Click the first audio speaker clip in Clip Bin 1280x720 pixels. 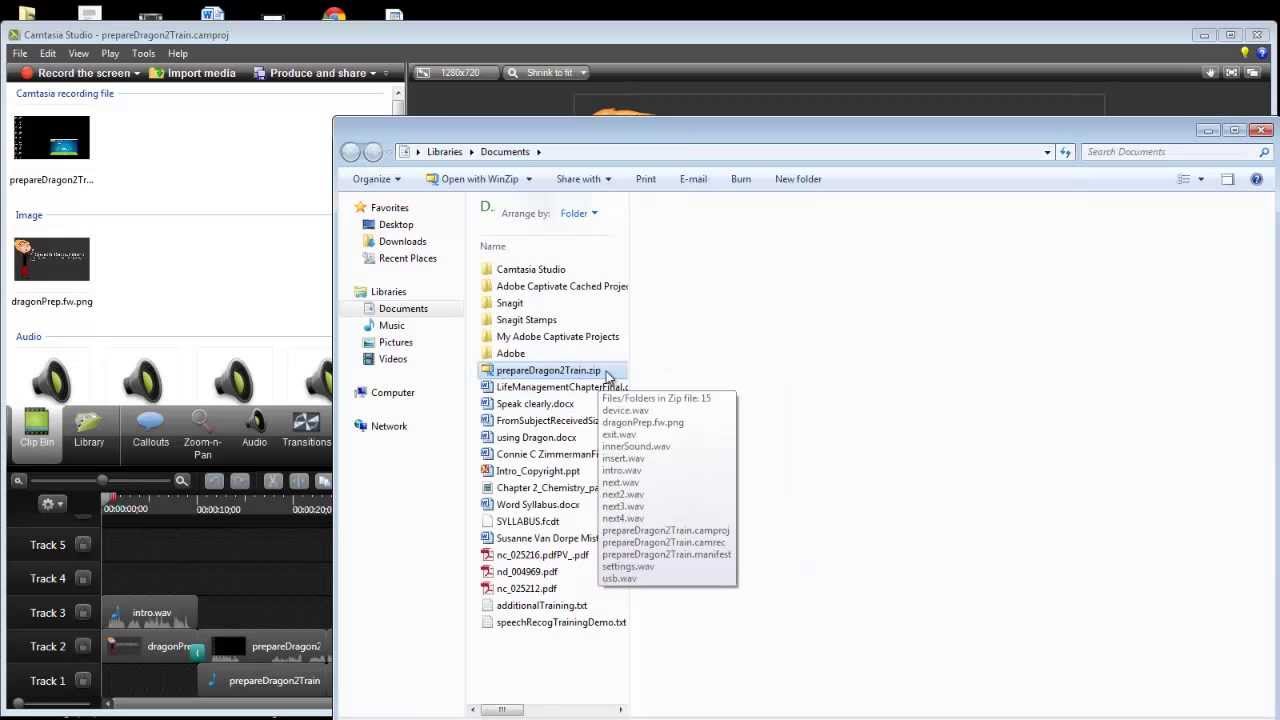click(52, 380)
